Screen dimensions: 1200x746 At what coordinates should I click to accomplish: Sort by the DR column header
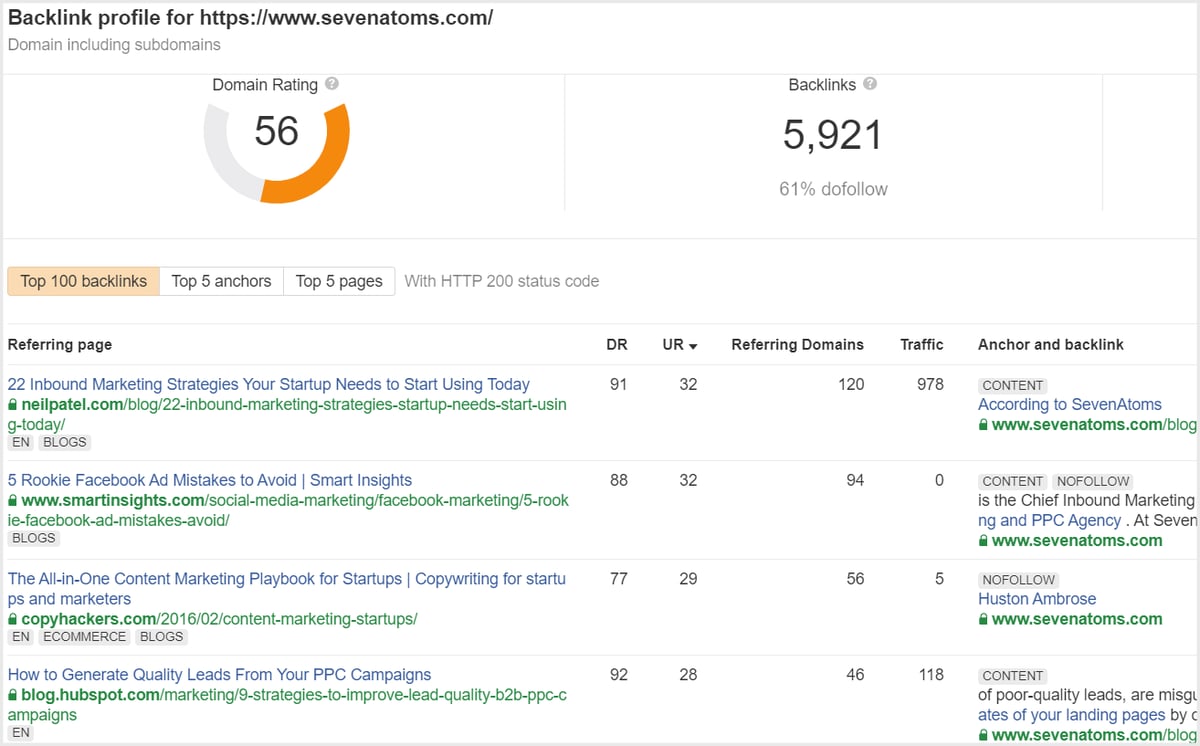617,344
